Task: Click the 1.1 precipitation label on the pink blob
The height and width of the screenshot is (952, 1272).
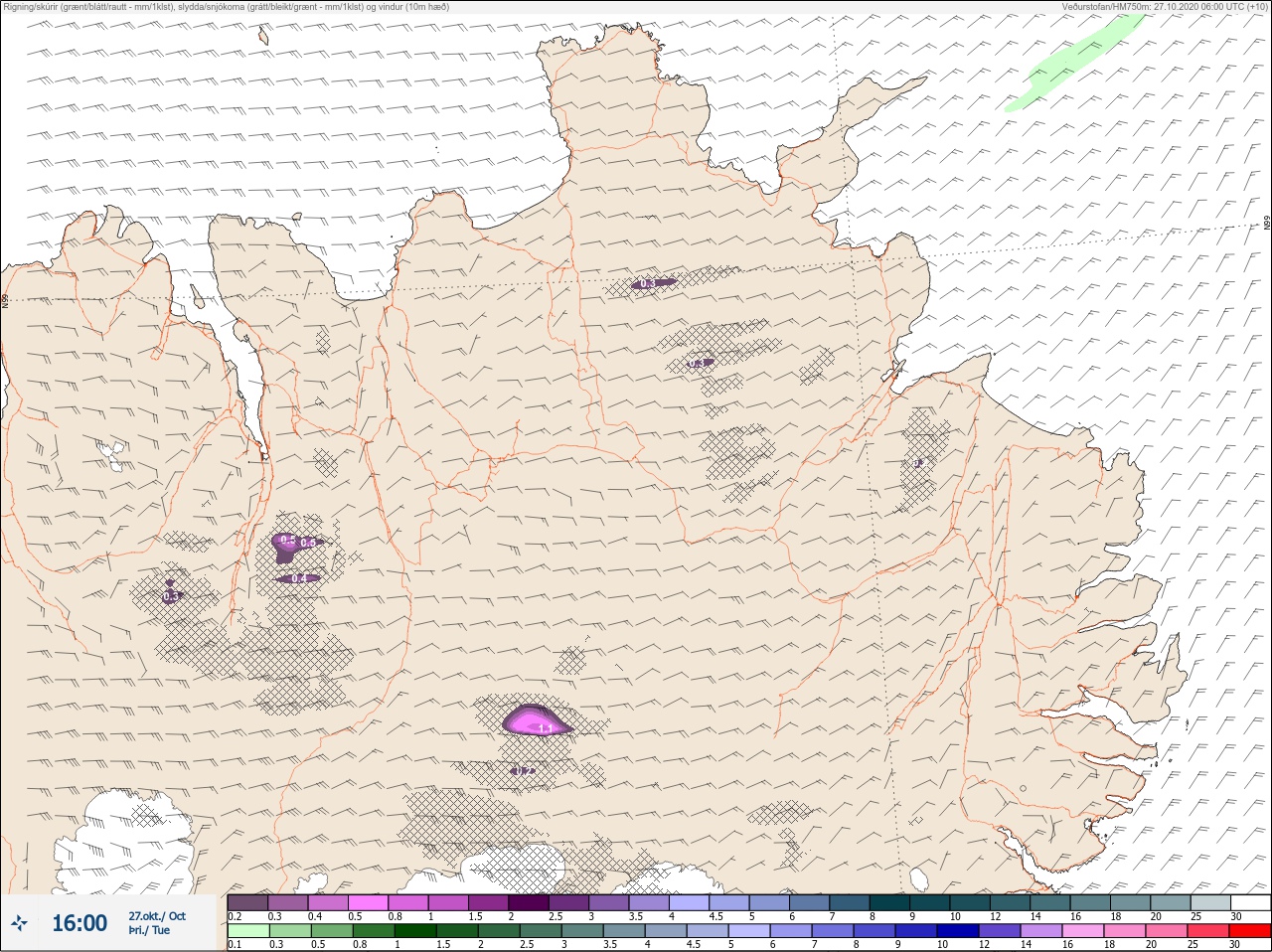Action: (x=545, y=728)
